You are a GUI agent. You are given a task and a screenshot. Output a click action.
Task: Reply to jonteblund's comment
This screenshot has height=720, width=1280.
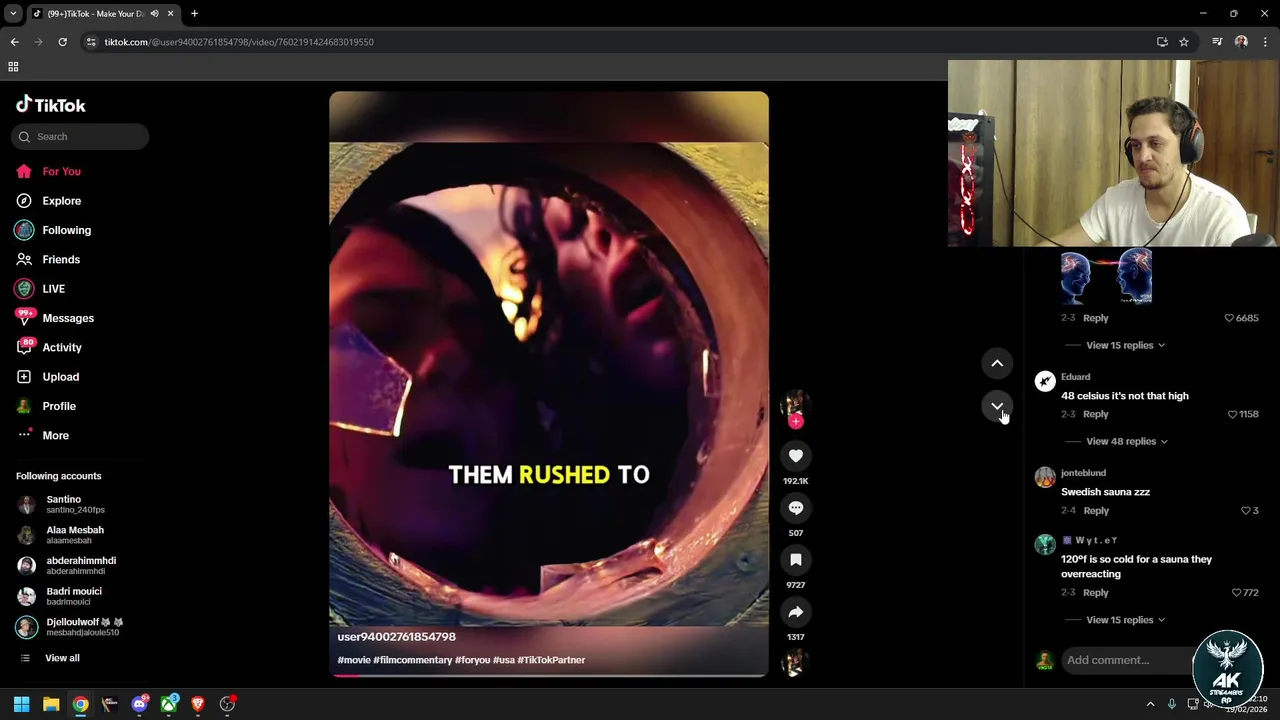point(1096,511)
